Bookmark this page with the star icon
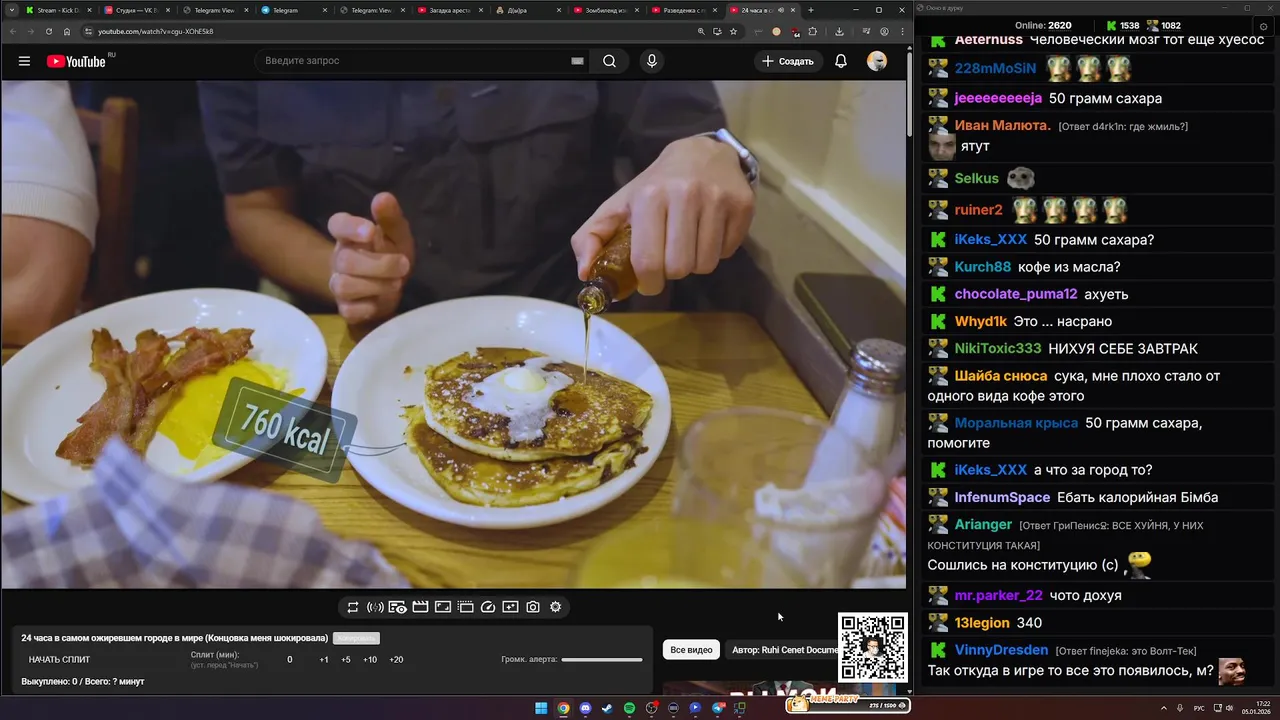Screen dimensions: 1280x720 [733, 31]
